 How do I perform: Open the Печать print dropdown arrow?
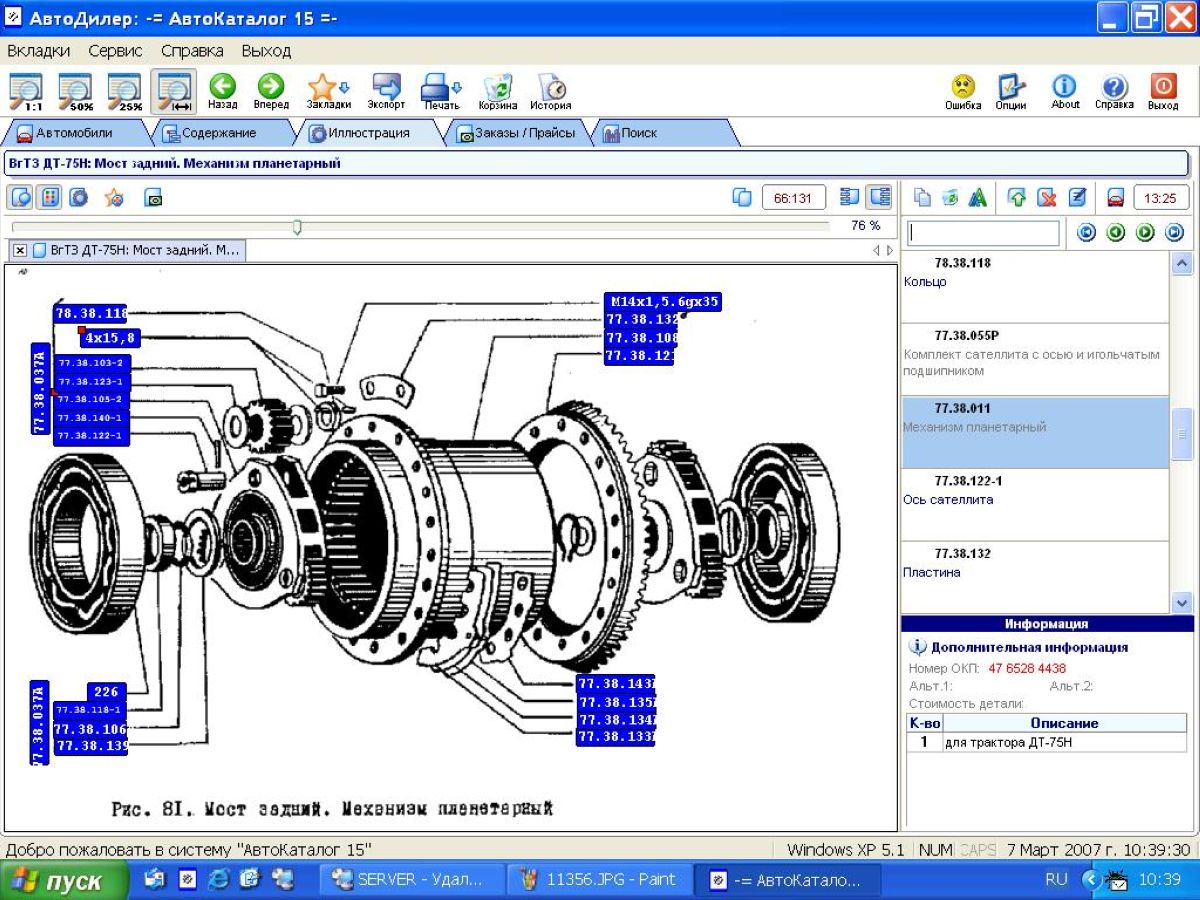coord(458,87)
